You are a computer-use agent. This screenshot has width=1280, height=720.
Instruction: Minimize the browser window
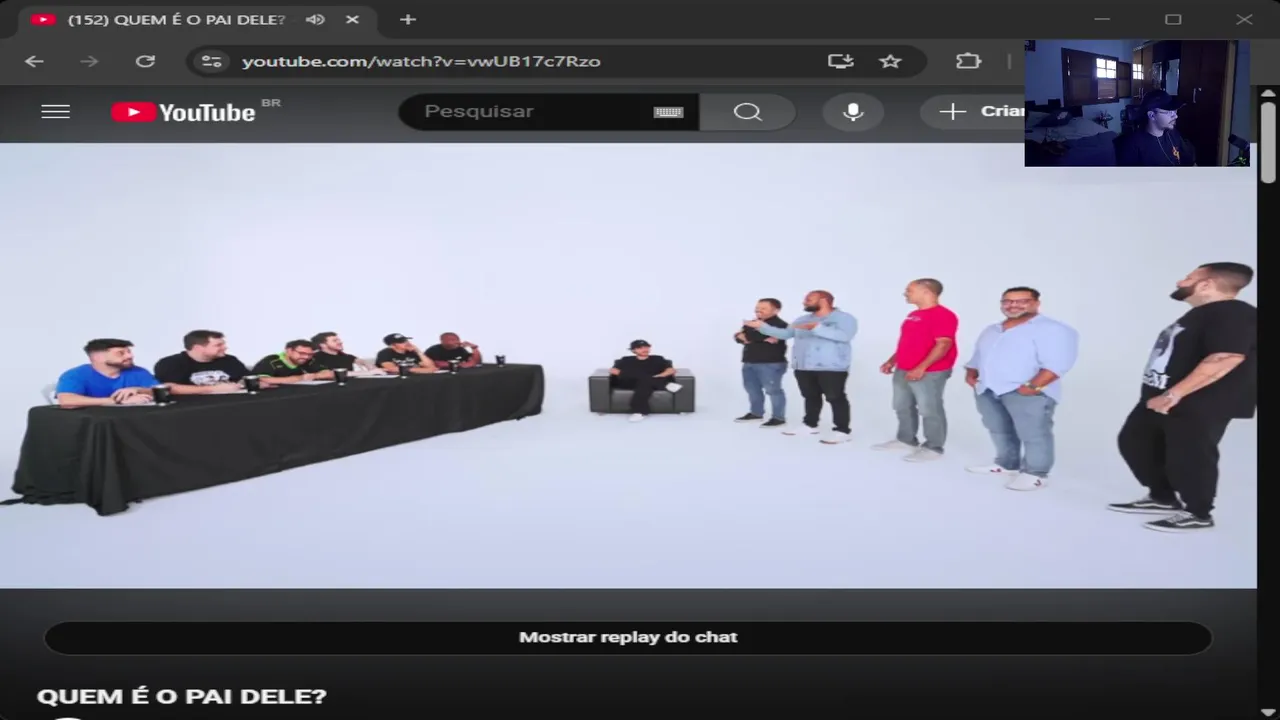(x=1102, y=19)
